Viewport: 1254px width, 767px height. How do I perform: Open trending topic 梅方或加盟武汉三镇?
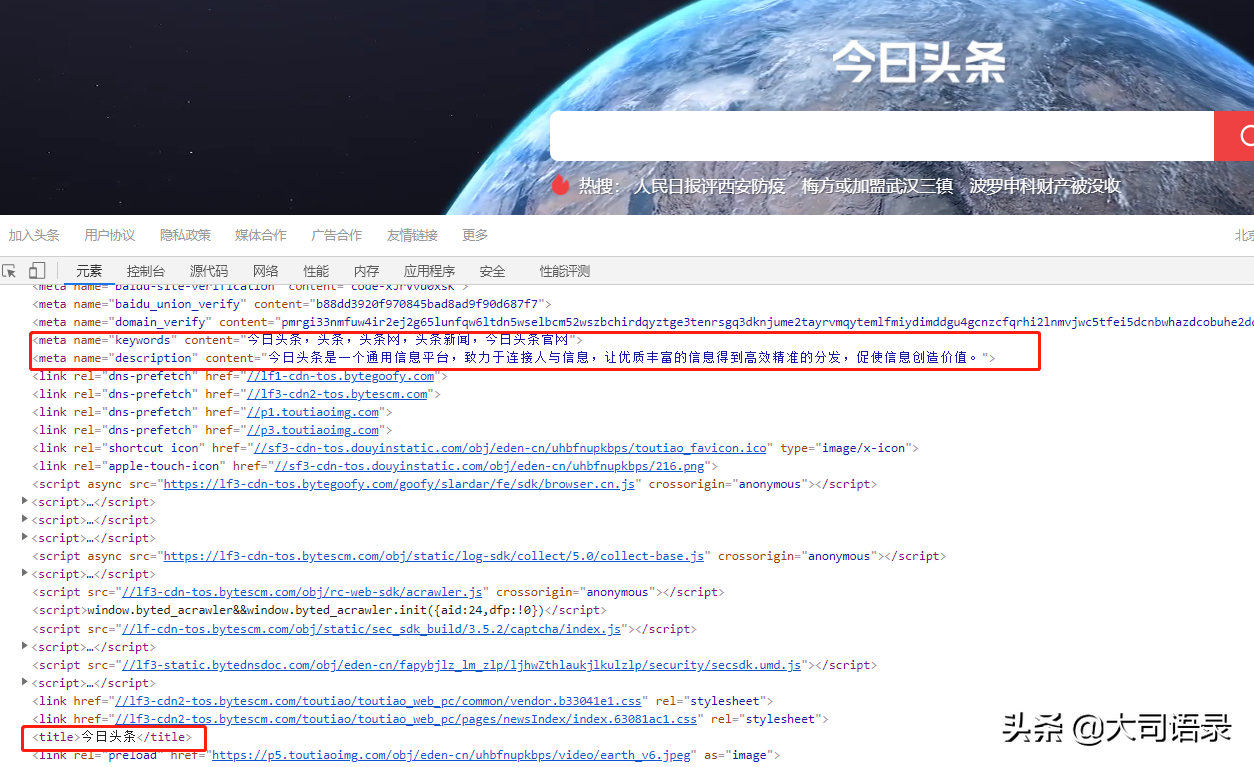[x=877, y=185]
